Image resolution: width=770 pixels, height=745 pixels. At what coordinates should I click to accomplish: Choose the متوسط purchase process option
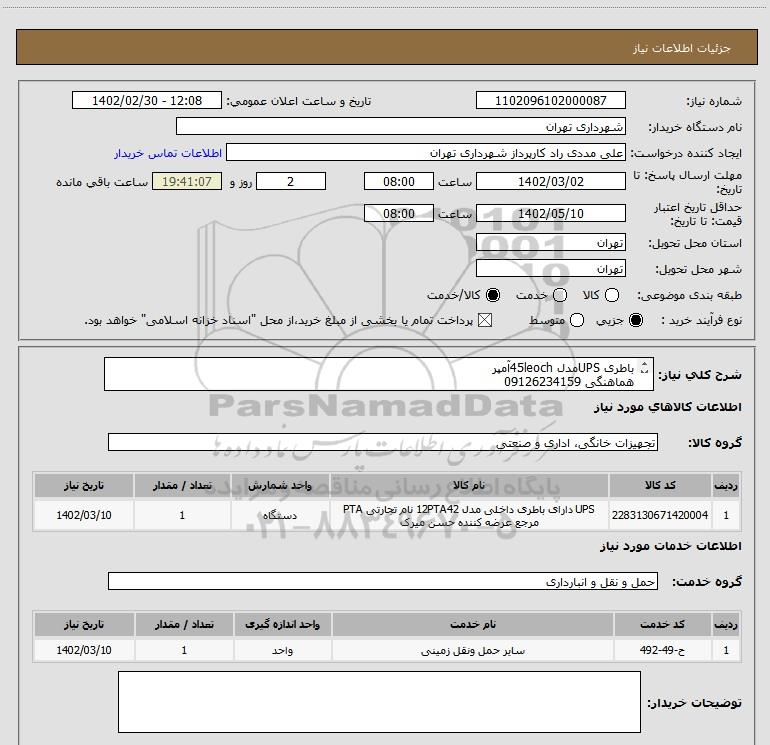point(577,320)
